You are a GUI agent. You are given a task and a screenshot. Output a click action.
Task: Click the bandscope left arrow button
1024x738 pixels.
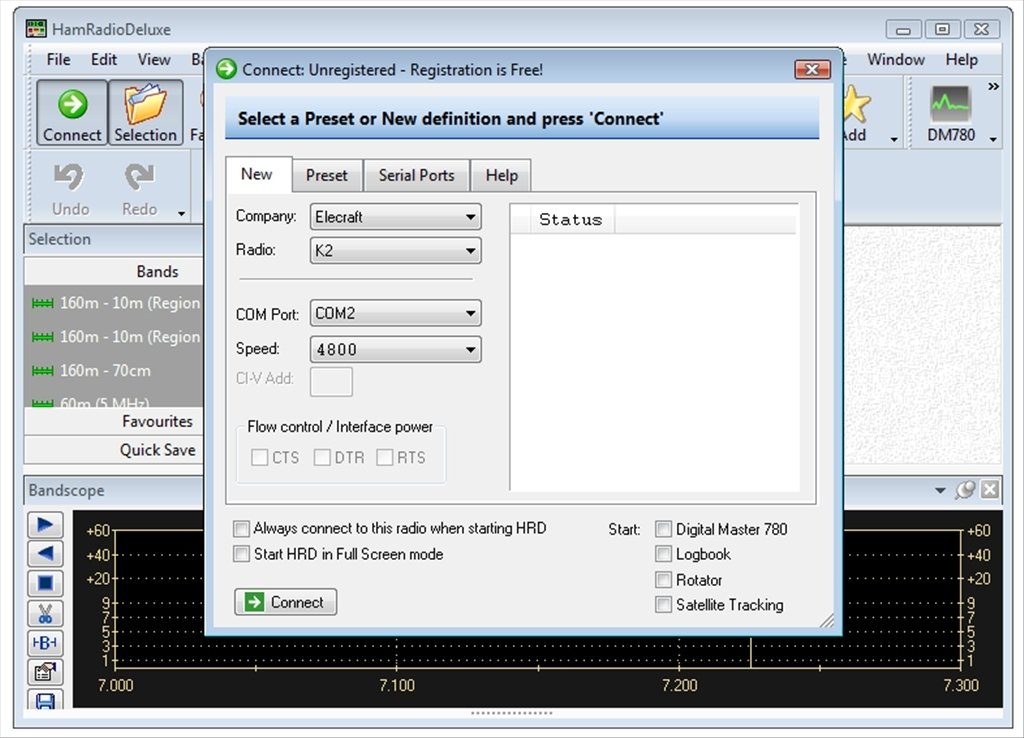tap(45, 554)
